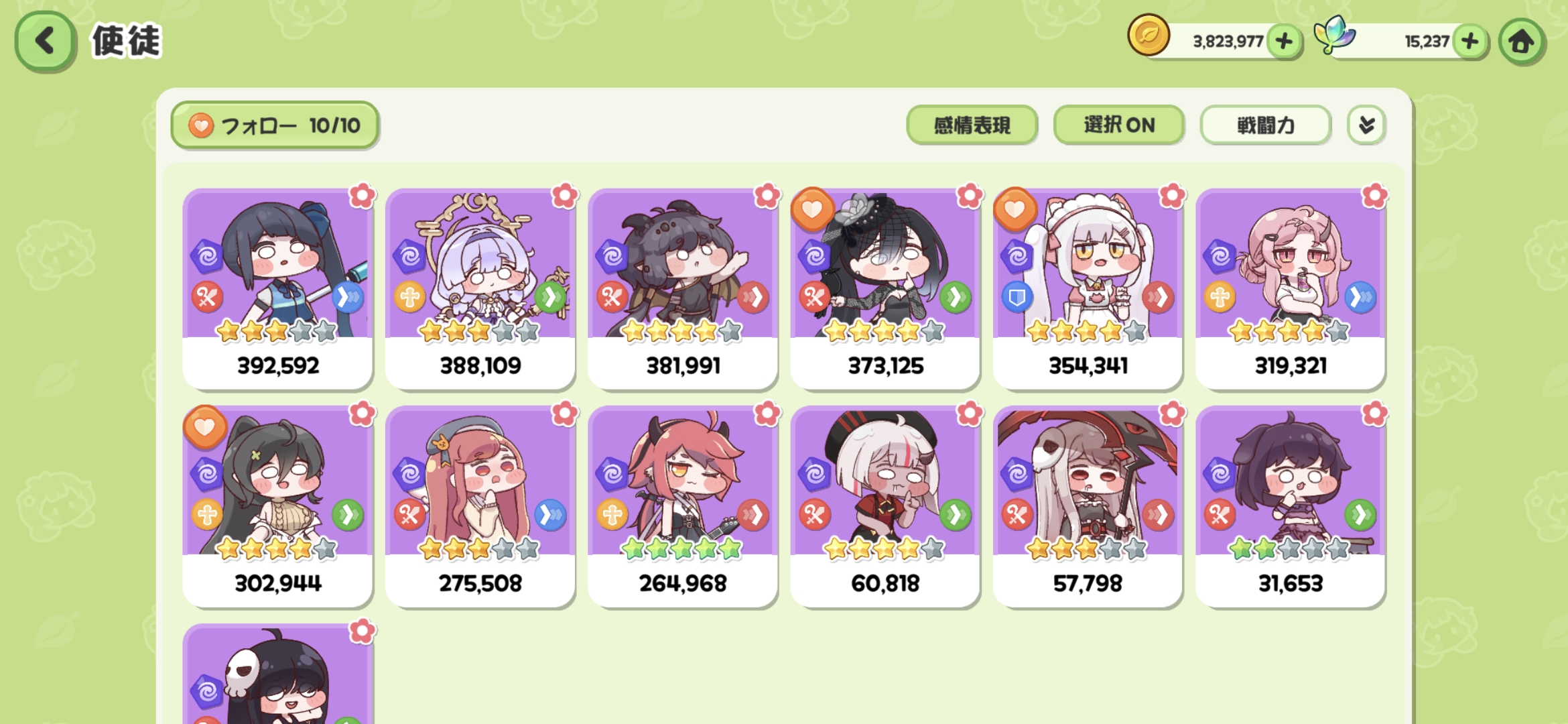Click the pink flower badge on 392,592 card
Viewport: 1568px width, 724px height.
363,196
